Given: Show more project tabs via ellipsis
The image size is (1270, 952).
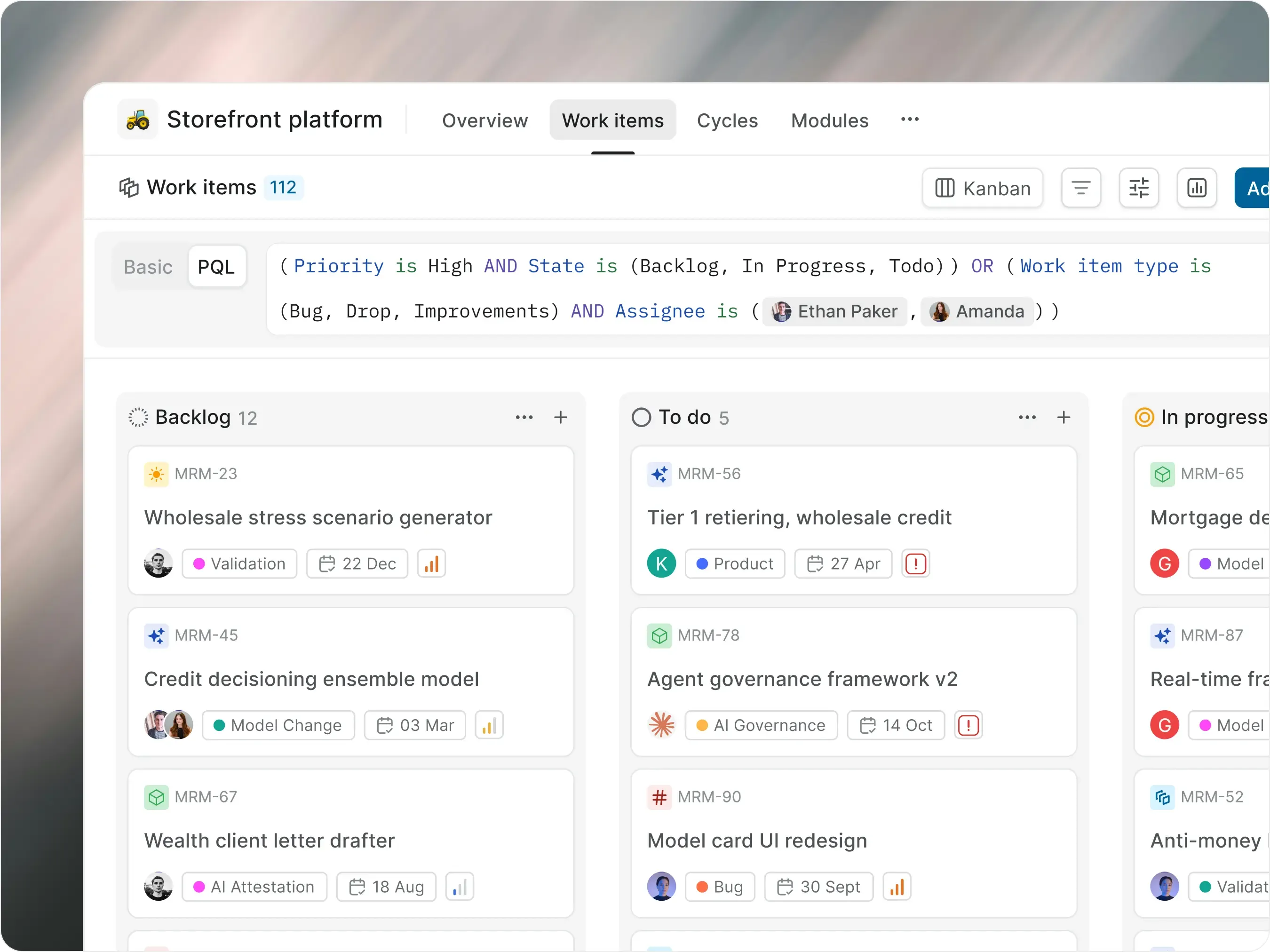Looking at the screenshot, I should coord(909,120).
